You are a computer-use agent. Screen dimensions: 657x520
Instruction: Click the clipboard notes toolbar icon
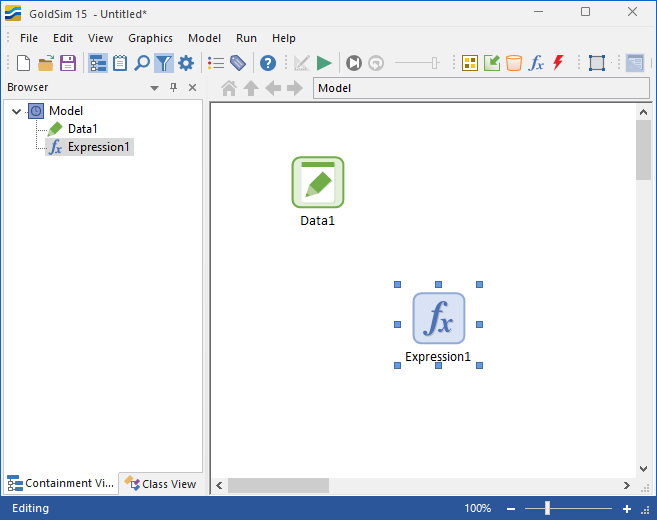(x=120, y=63)
